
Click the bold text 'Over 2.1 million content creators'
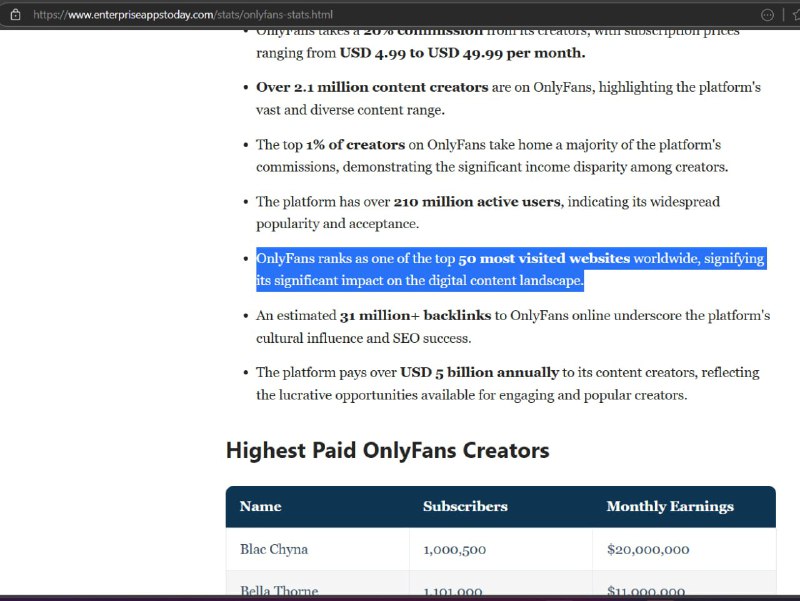pyautogui.click(x=372, y=87)
